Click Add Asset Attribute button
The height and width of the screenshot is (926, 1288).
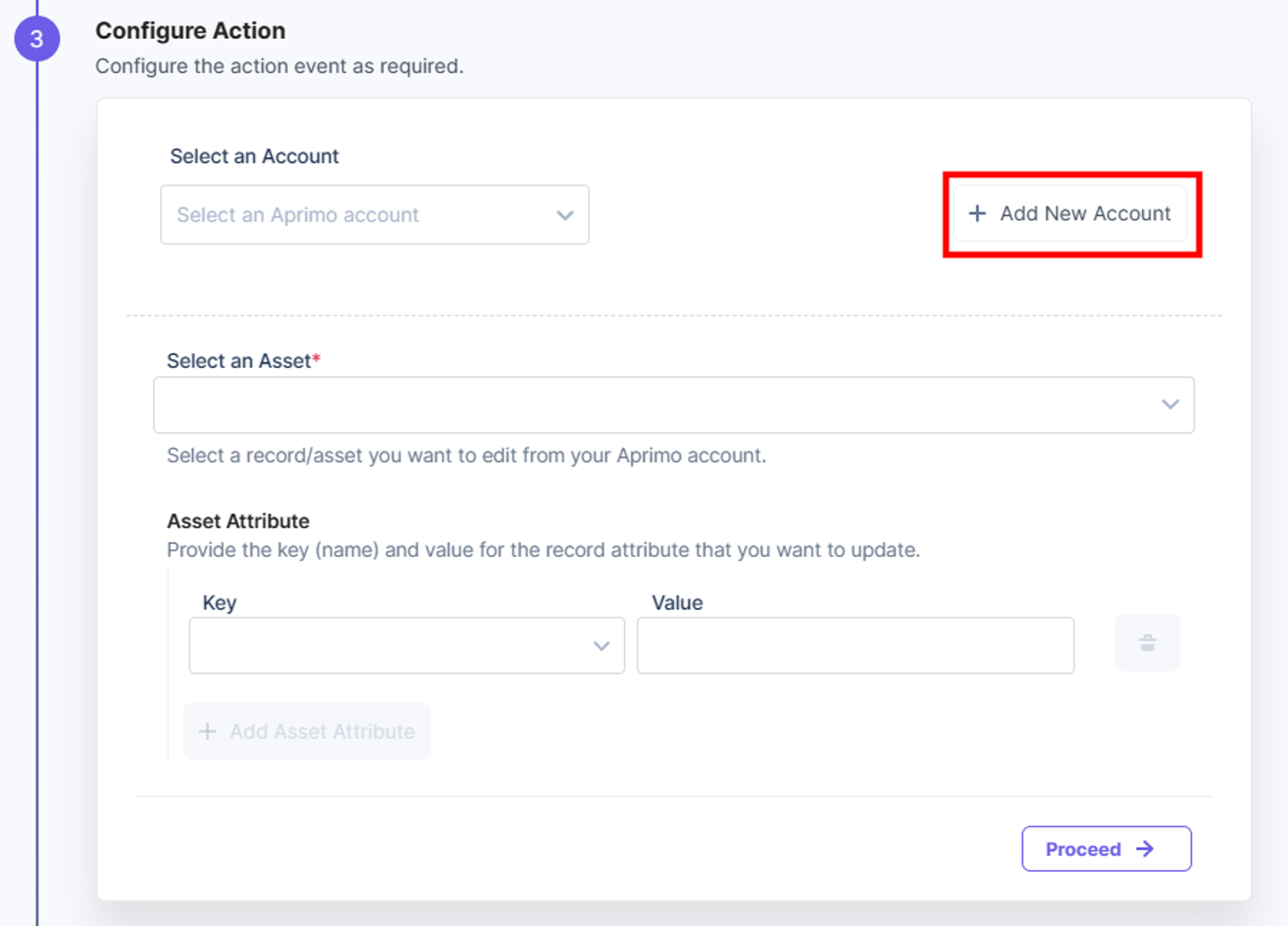coord(307,731)
